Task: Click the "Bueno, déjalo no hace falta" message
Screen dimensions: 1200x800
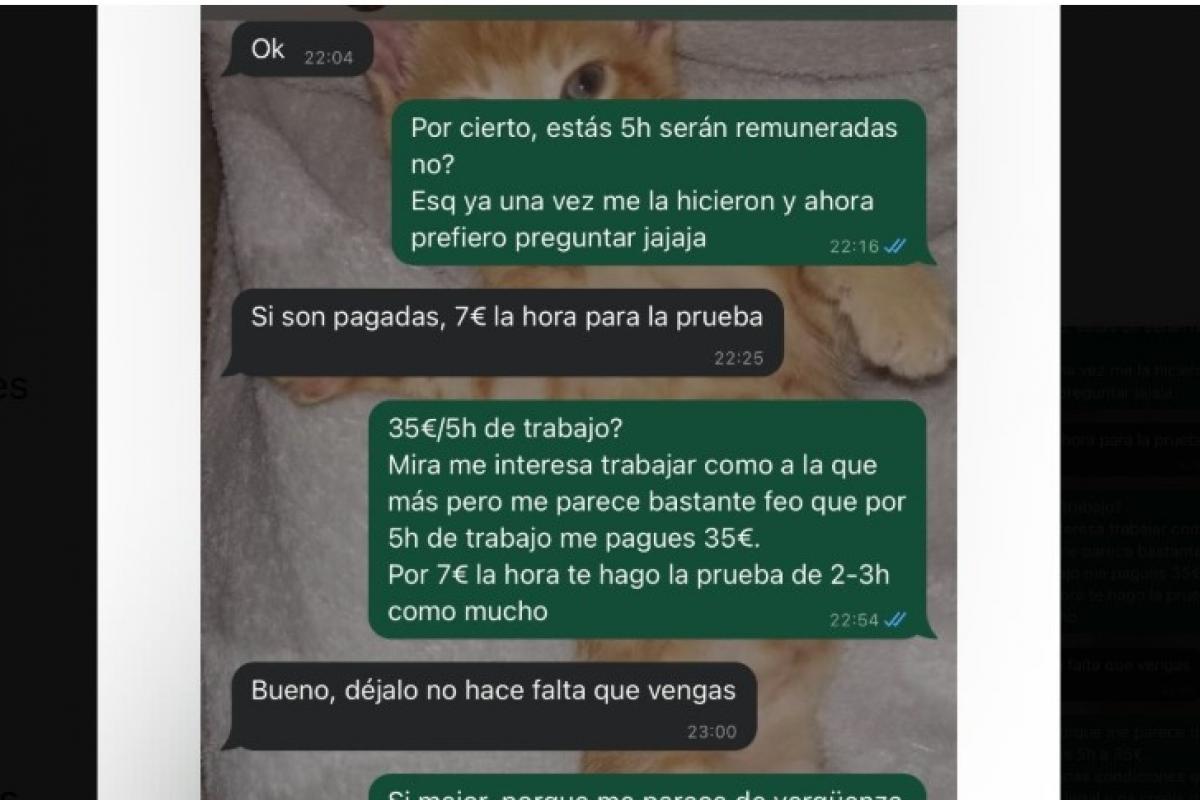Action: click(489, 706)
